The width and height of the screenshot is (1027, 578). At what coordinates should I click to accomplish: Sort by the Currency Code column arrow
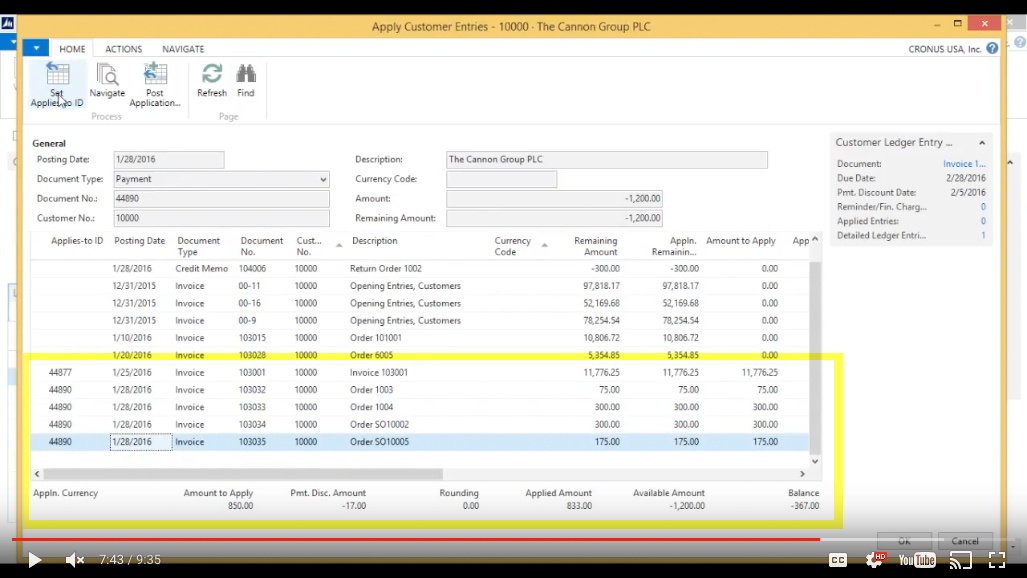tap(544, 245)
